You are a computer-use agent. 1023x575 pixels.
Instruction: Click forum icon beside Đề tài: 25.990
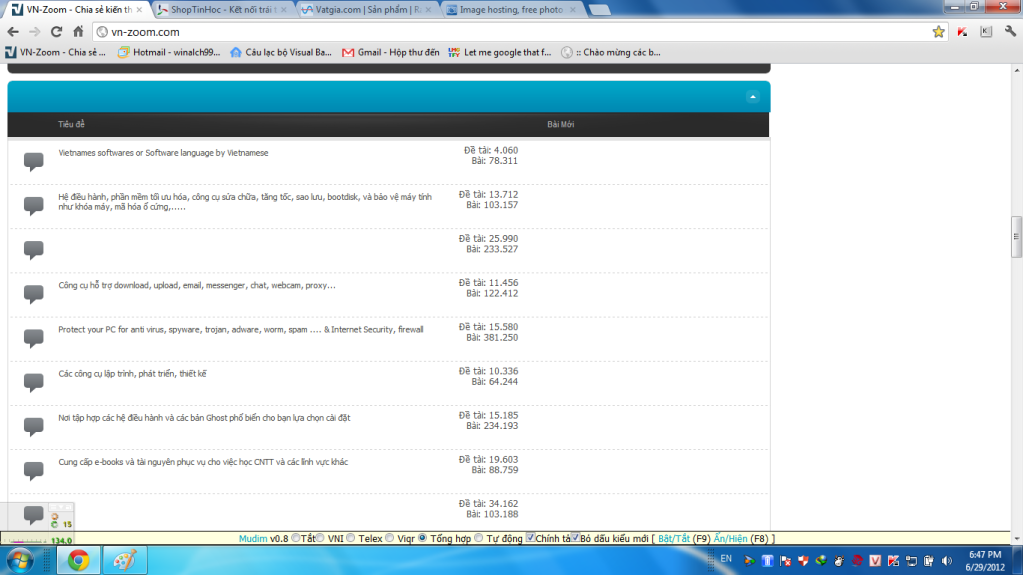point(33,250)
